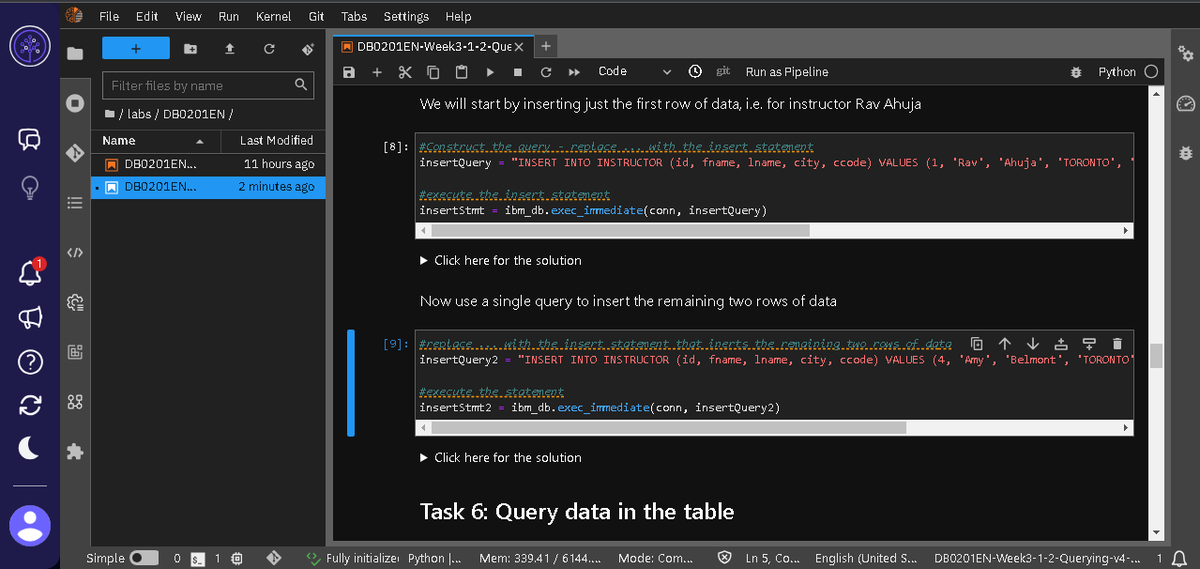Open the Edit menu

[x=147, y=16]
